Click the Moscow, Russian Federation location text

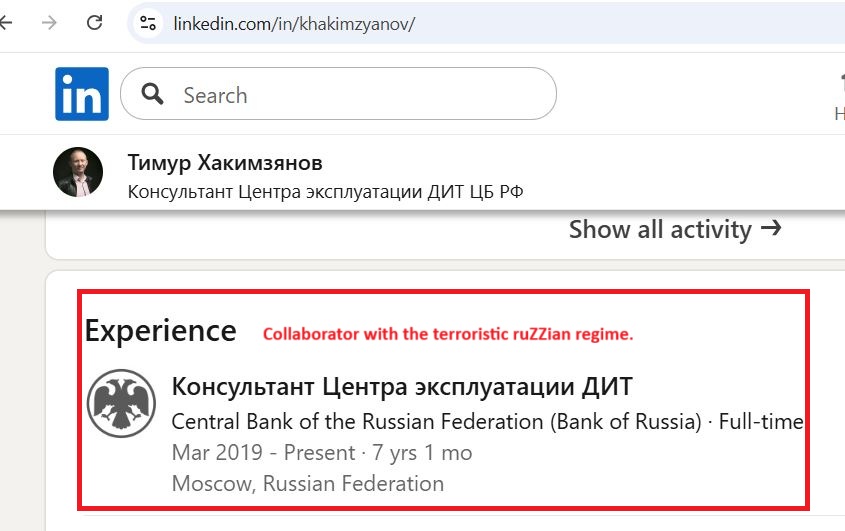(x=308, y=483)
